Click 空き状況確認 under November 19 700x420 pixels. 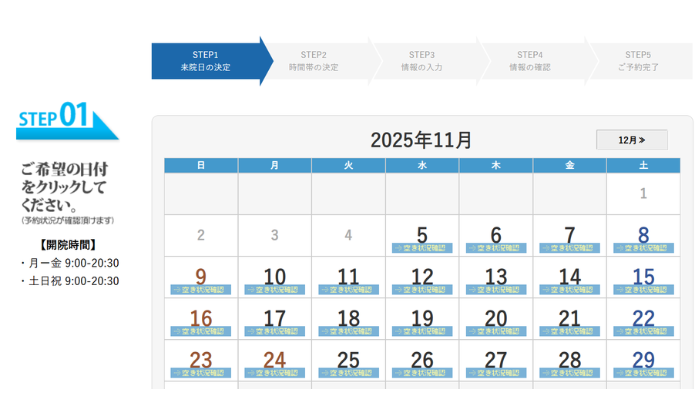pos(422,331)
